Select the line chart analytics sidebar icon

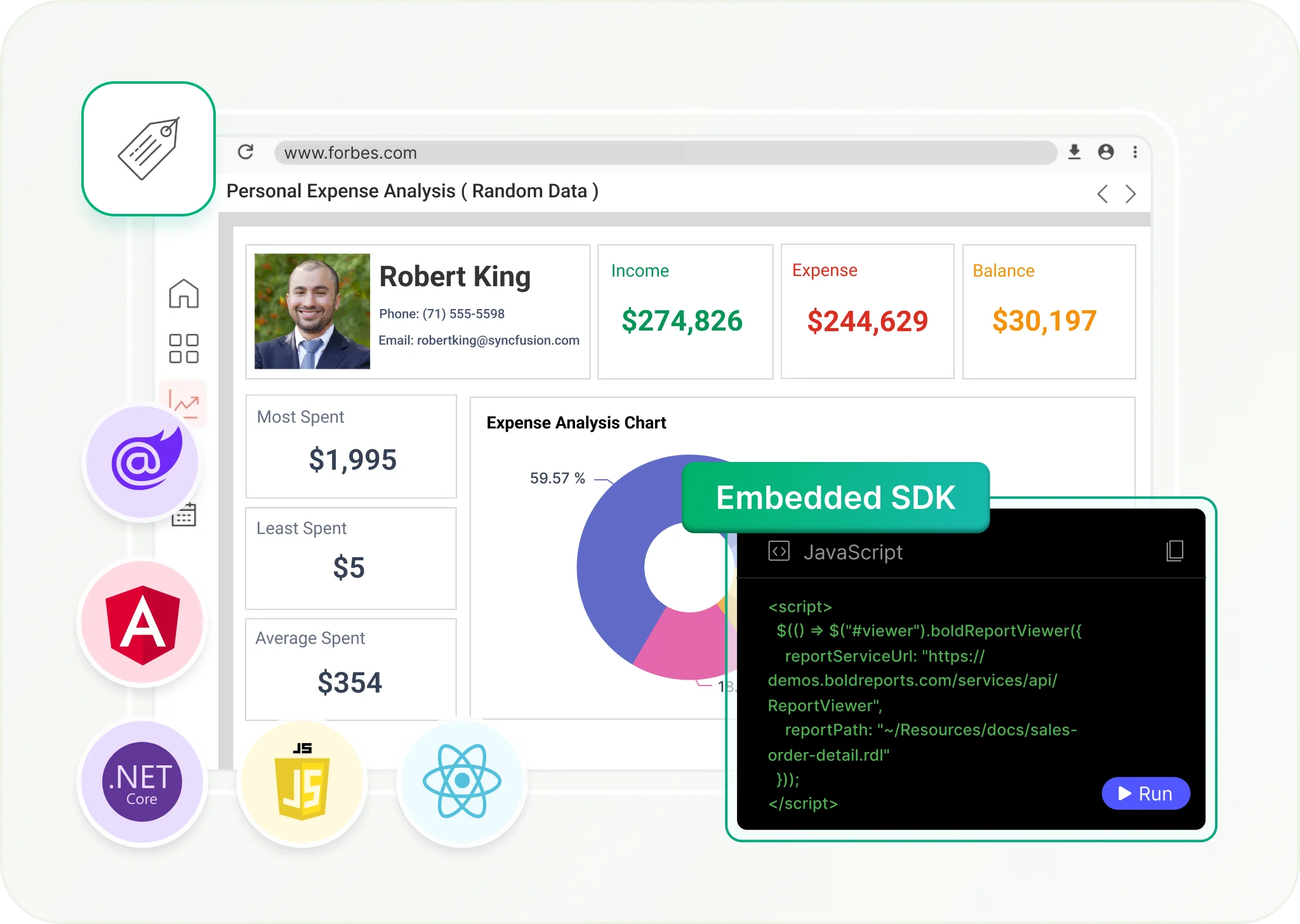pyautogui.click(x=184, y=402)
